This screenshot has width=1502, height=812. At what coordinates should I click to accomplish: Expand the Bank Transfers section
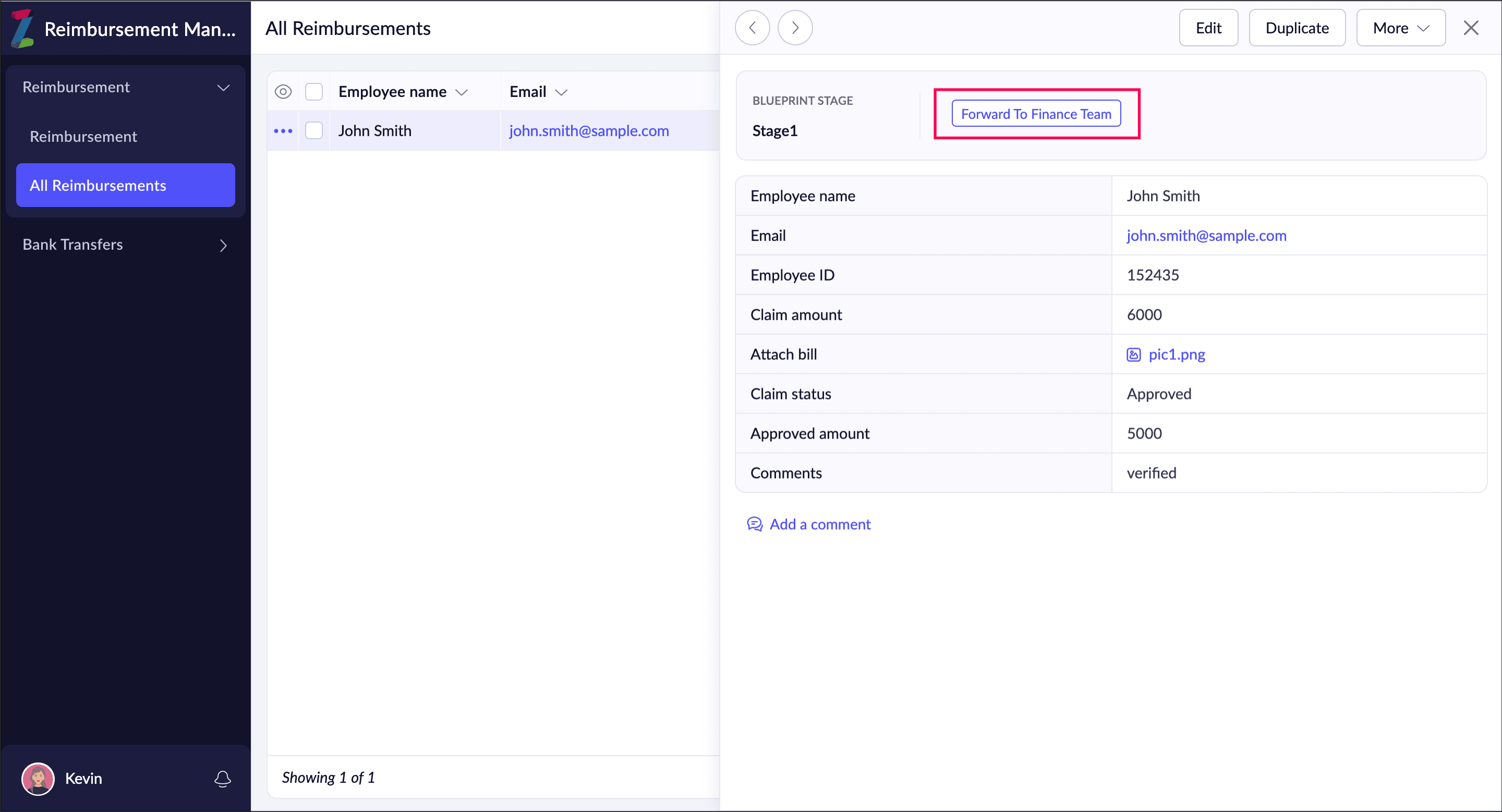tap(223, 246)
